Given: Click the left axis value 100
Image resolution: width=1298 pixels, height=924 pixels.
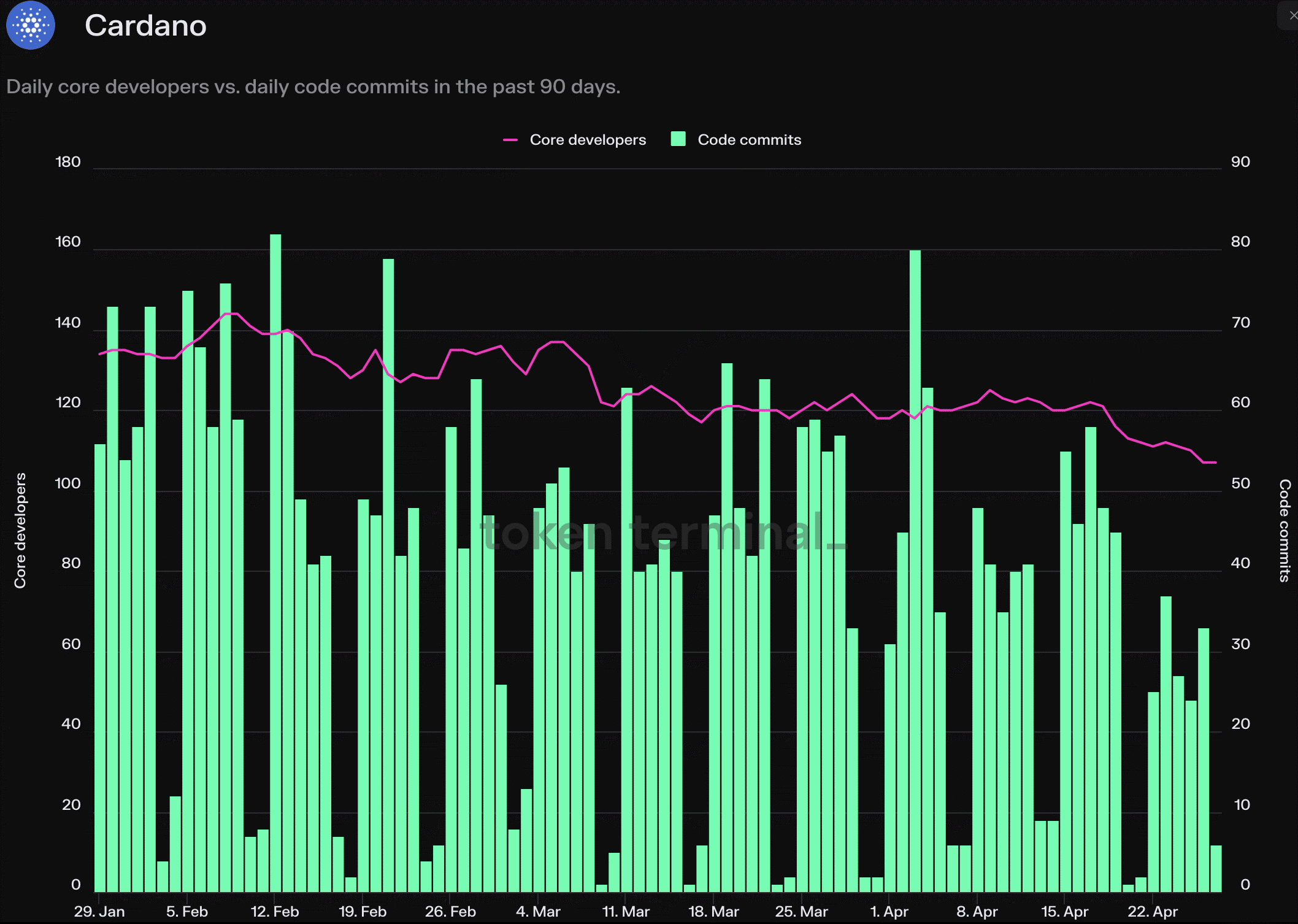Looking at the screenshot, I should [68, 483].
